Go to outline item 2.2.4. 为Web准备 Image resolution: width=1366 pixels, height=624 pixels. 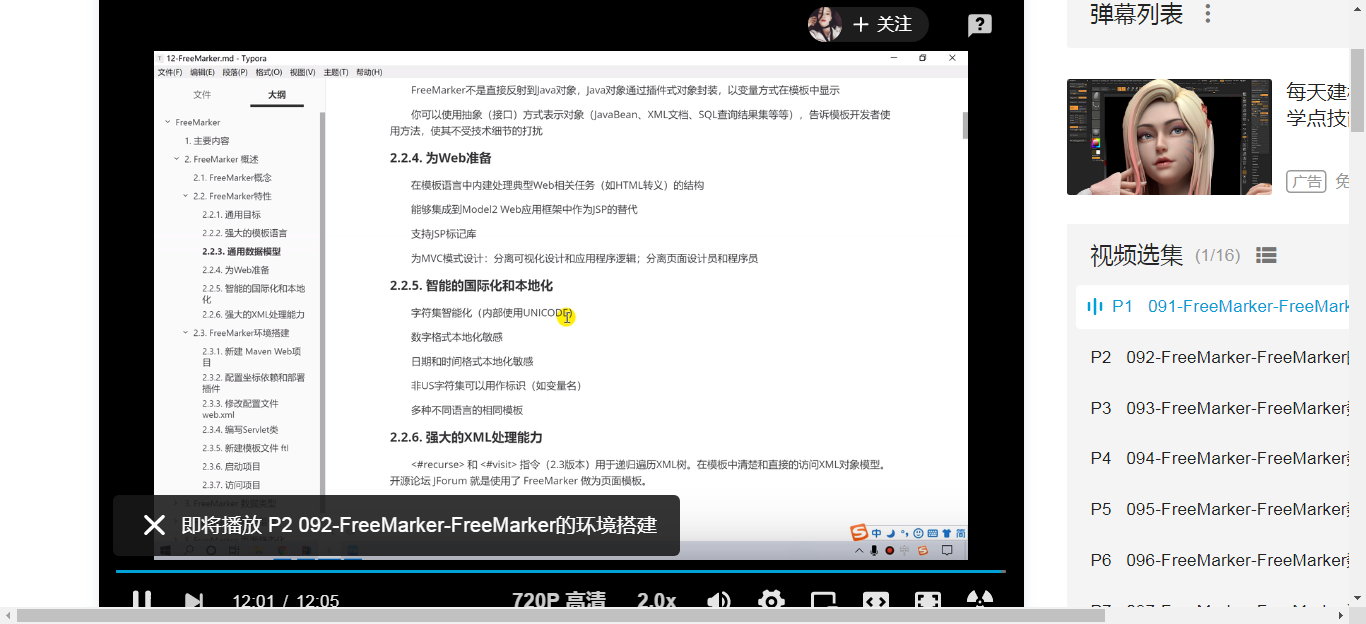click(x=236, y=270)
